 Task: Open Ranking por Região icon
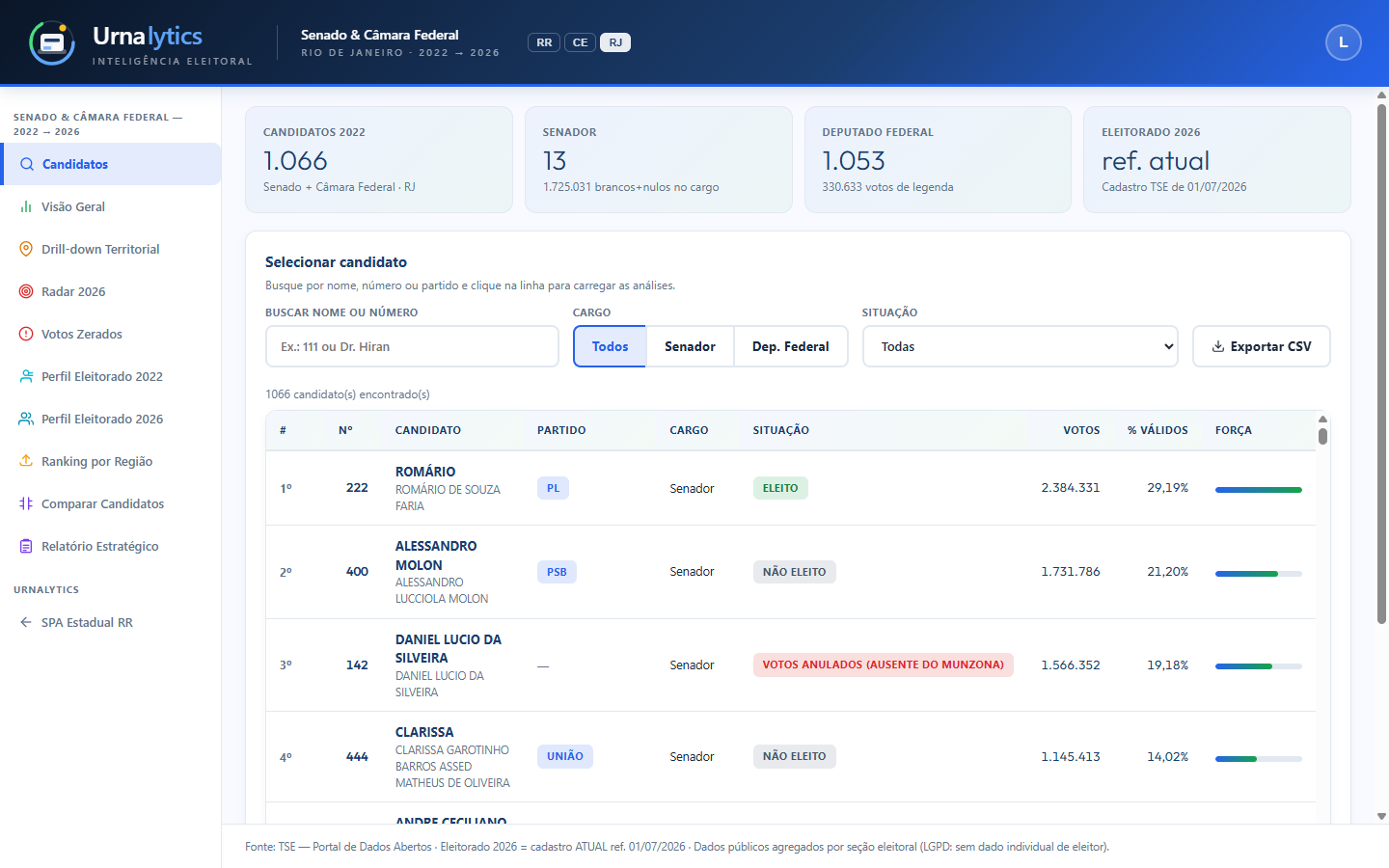pos(26,461)
